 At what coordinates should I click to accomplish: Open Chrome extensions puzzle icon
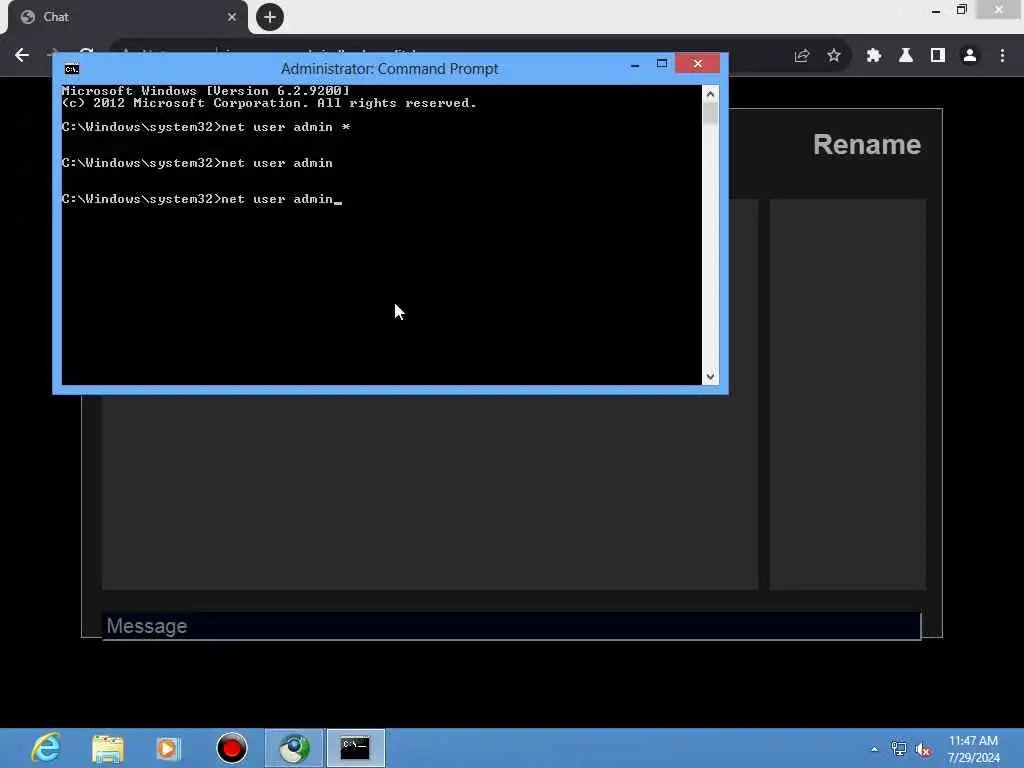(874, 56)
